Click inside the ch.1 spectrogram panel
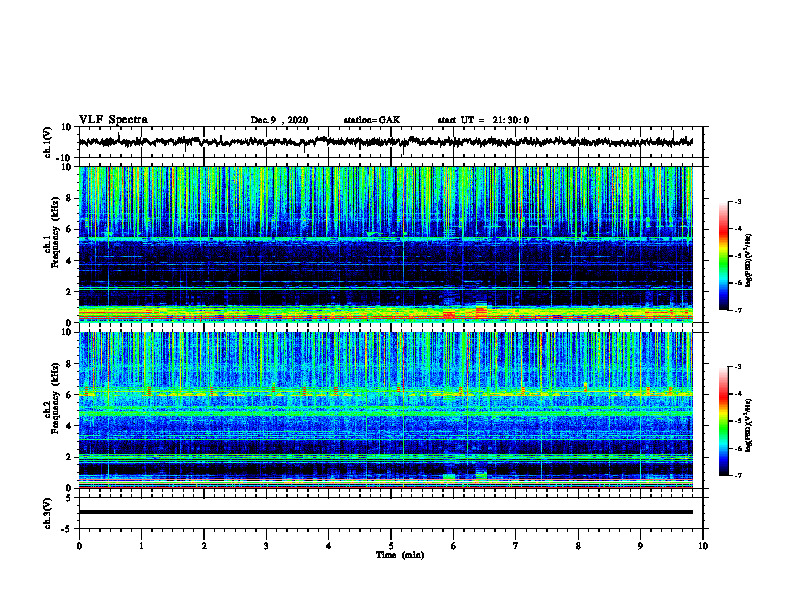792x612 pixels. (385, 244)
